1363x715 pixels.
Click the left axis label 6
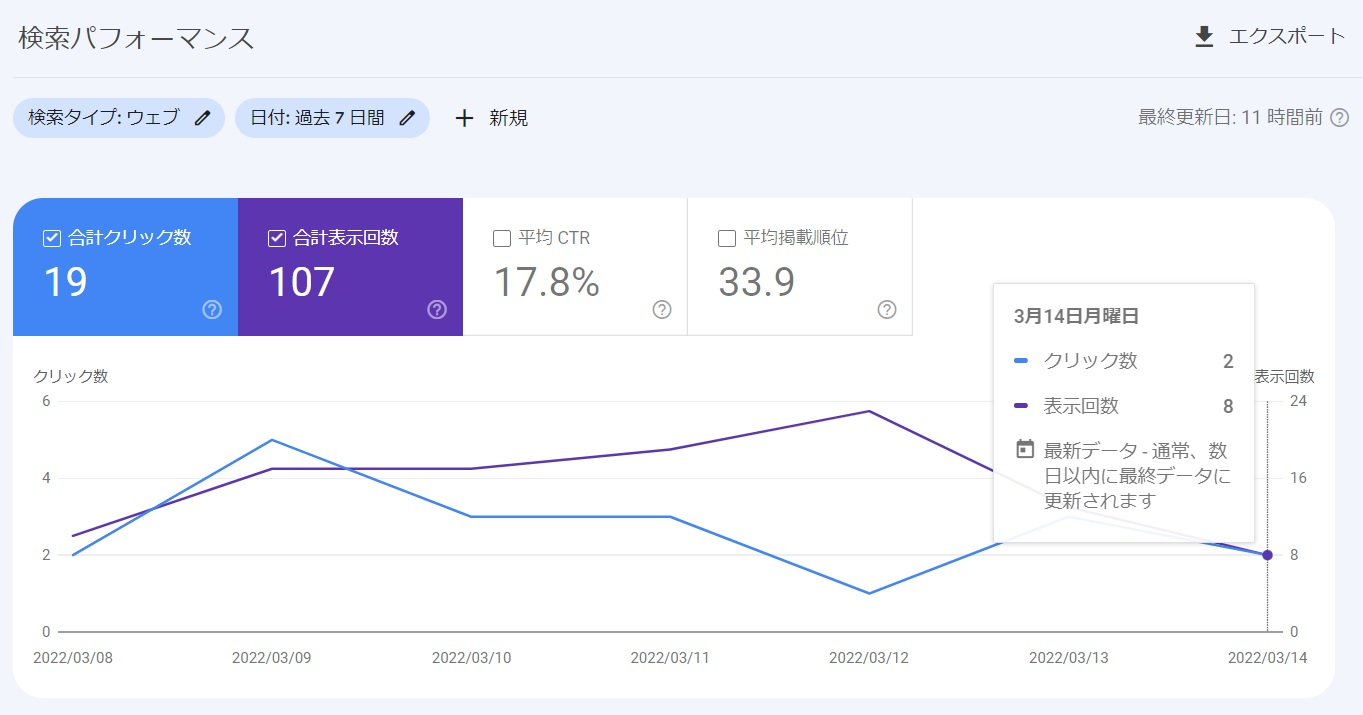point(46,401)
